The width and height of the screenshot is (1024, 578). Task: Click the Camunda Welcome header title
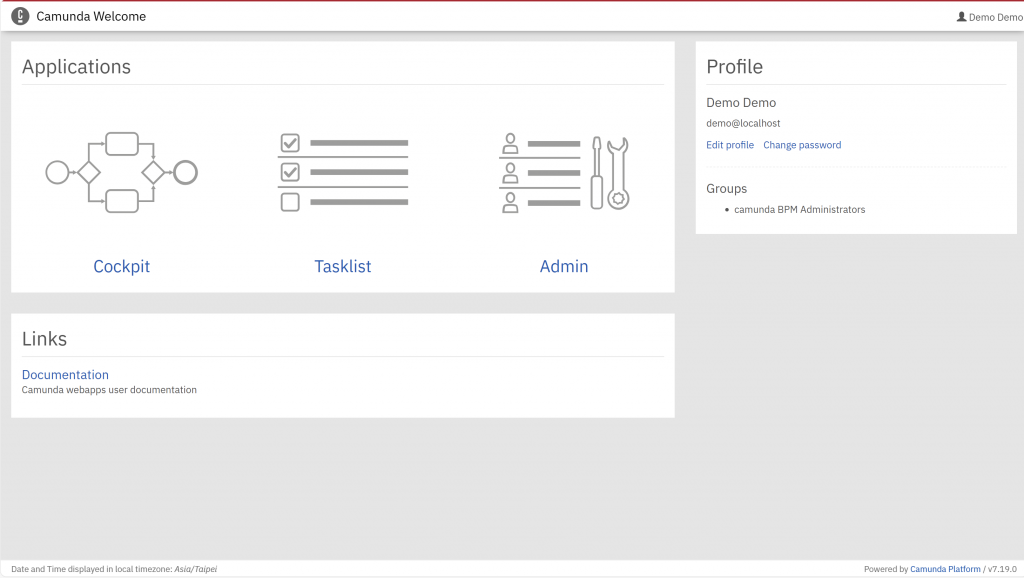91,16
